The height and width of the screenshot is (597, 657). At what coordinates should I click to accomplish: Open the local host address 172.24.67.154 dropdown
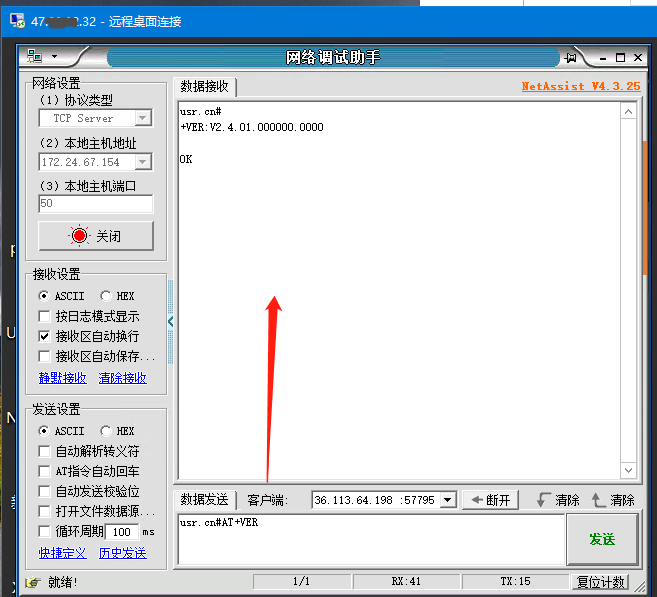click(x=143, y=162)
